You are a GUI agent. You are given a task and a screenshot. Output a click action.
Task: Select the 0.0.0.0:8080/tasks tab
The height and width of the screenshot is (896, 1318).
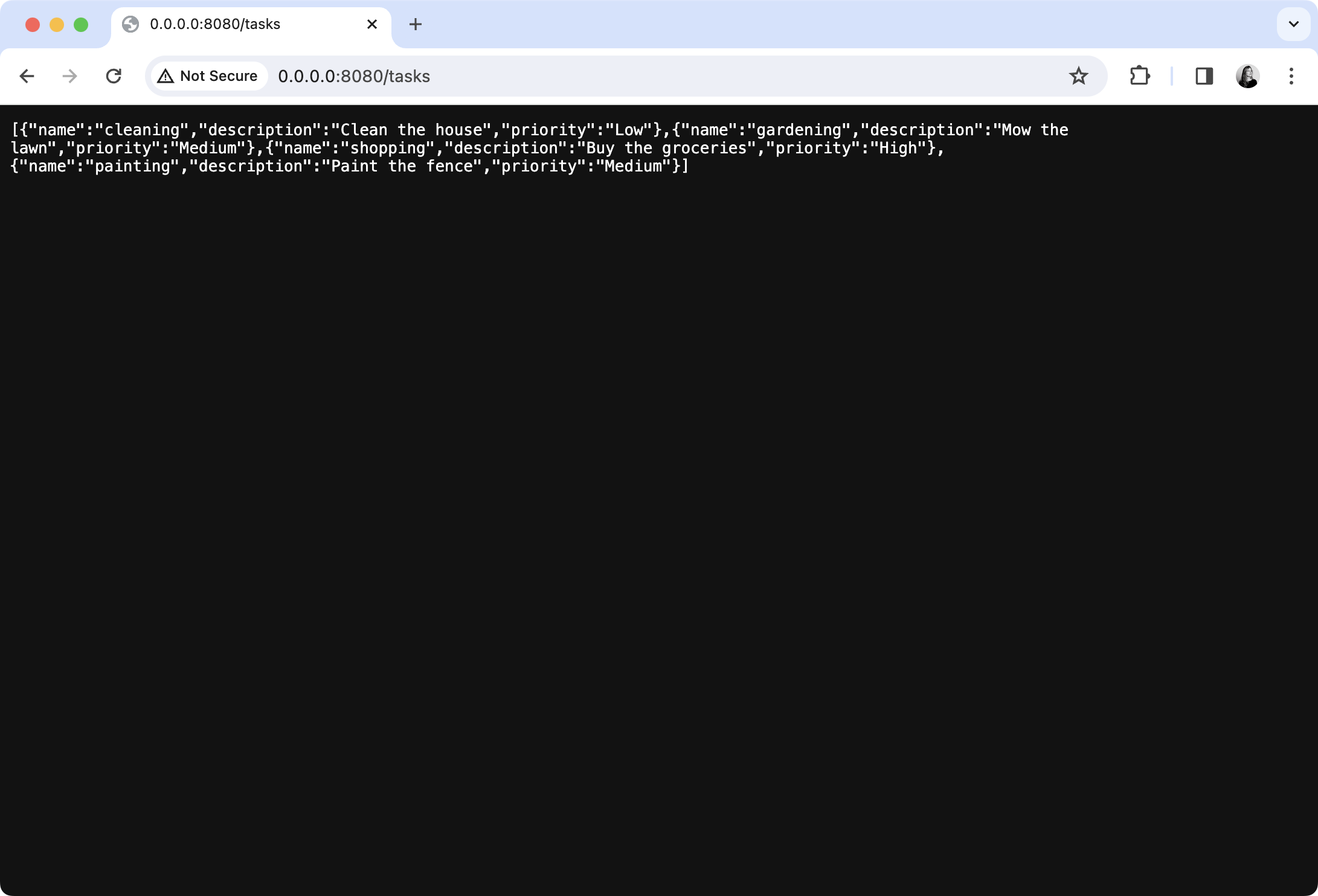(x=230, y=24)
